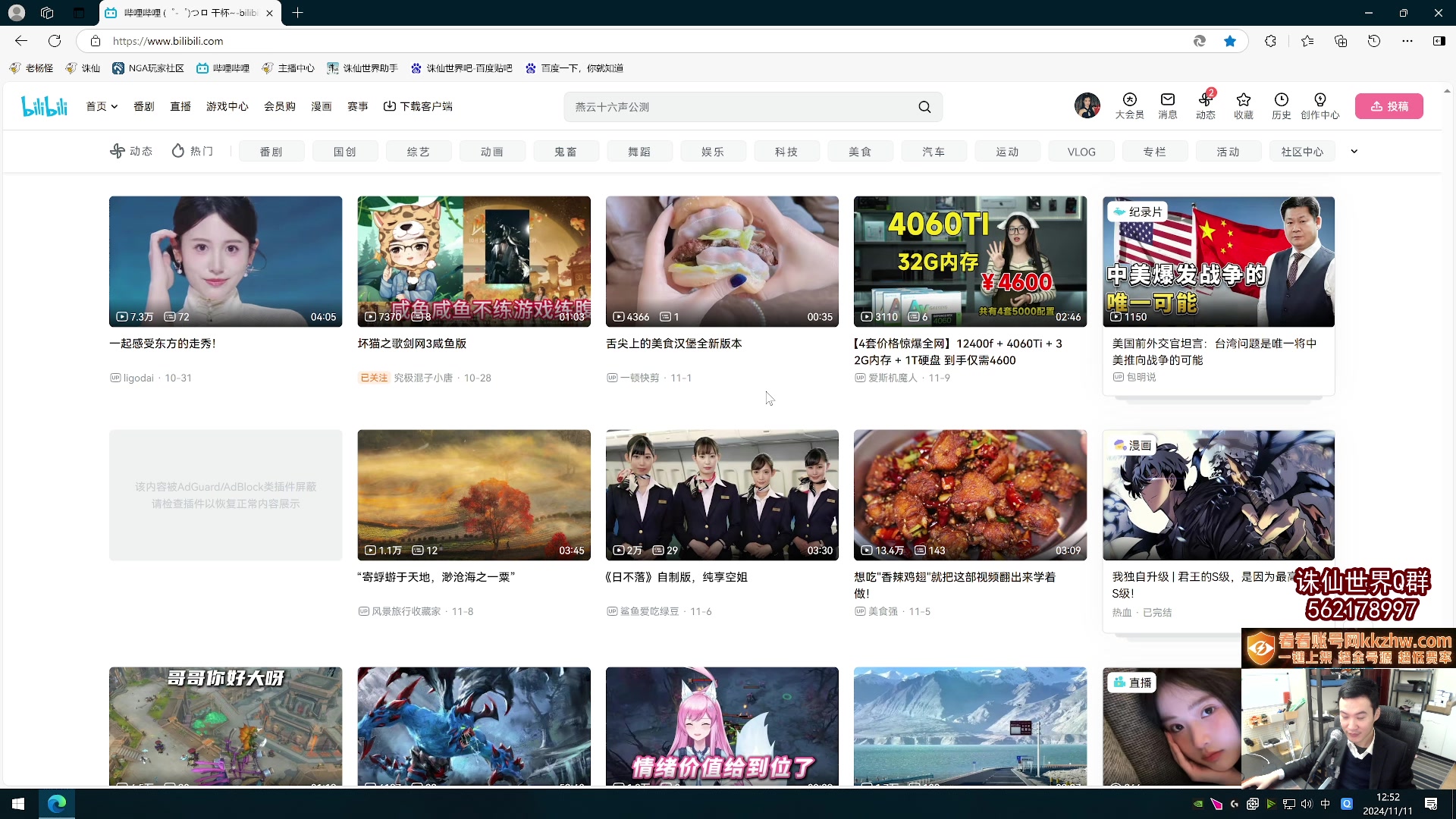Open the video 一起感受东方的走秀!
1456x819 pixels.
tap(225, 261)
